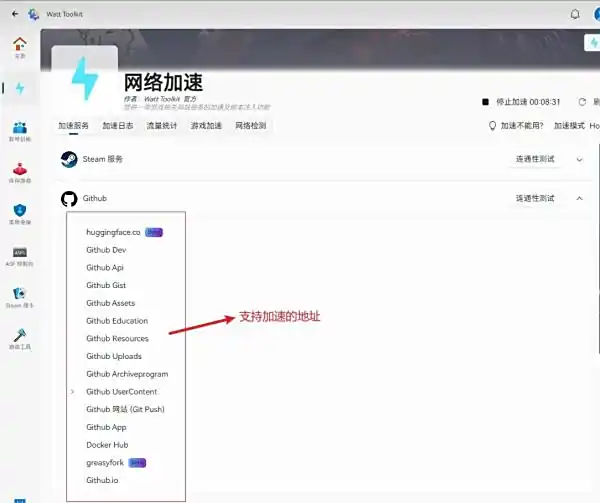Switch to 加速日志 tab
Screen dimensions: 600x503
(x=117, y=126)
